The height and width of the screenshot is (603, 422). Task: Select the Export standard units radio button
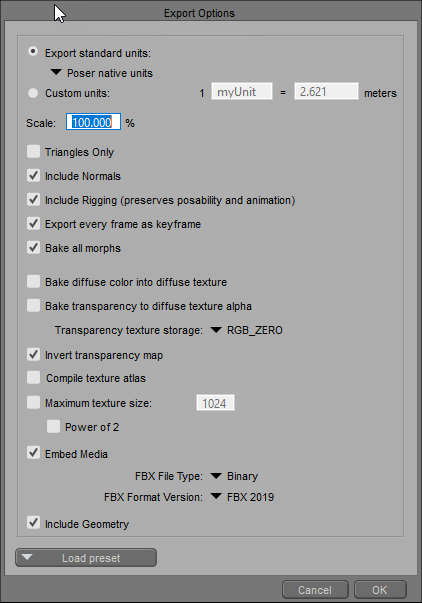pyautogui.click(x=33, y=52)
